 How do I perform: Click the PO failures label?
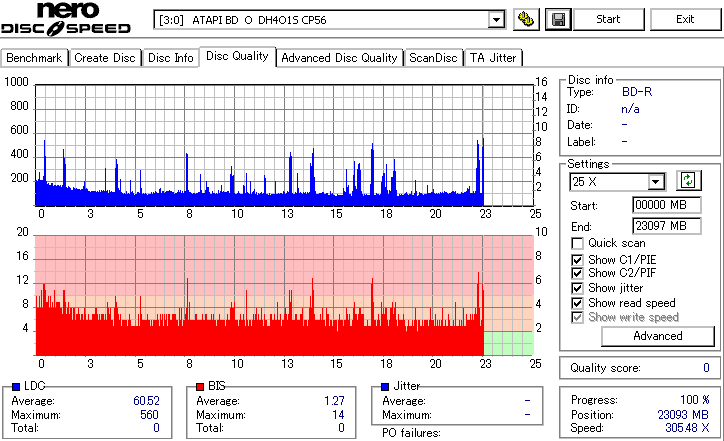coord(411,433)
